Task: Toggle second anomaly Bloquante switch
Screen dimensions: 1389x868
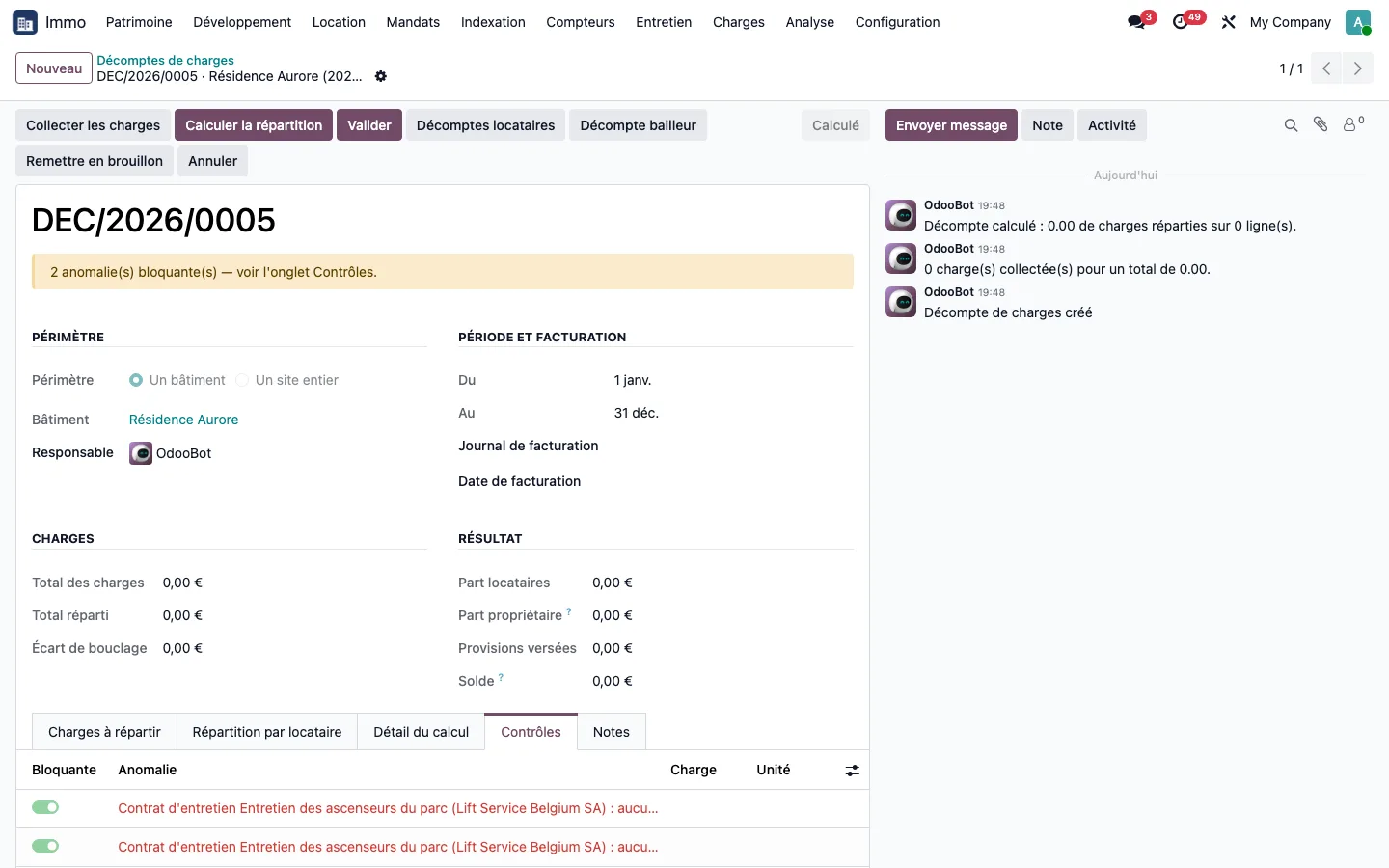Action: (x=45, y=846)
